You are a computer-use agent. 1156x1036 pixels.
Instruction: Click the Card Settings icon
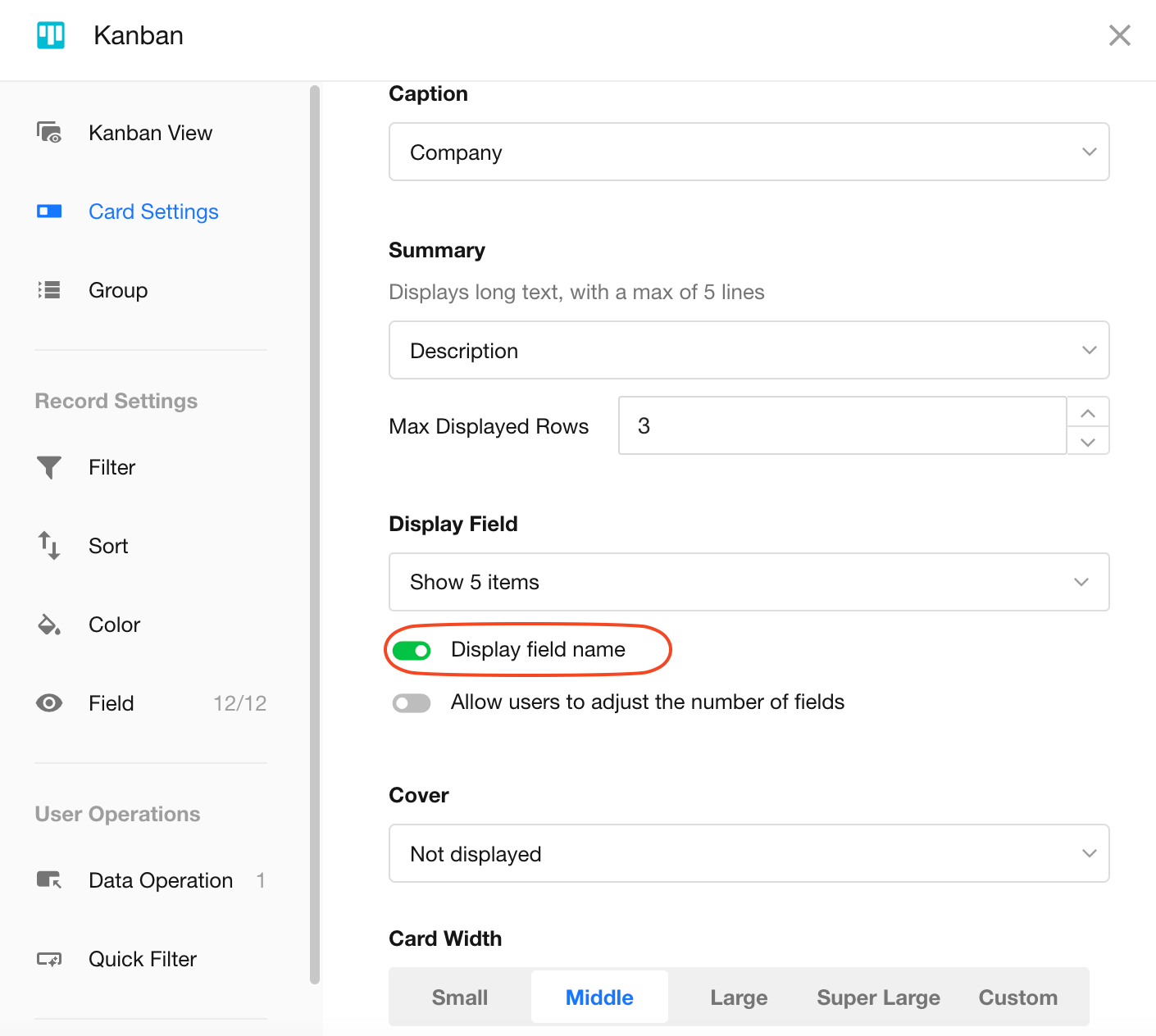[49, 211]
